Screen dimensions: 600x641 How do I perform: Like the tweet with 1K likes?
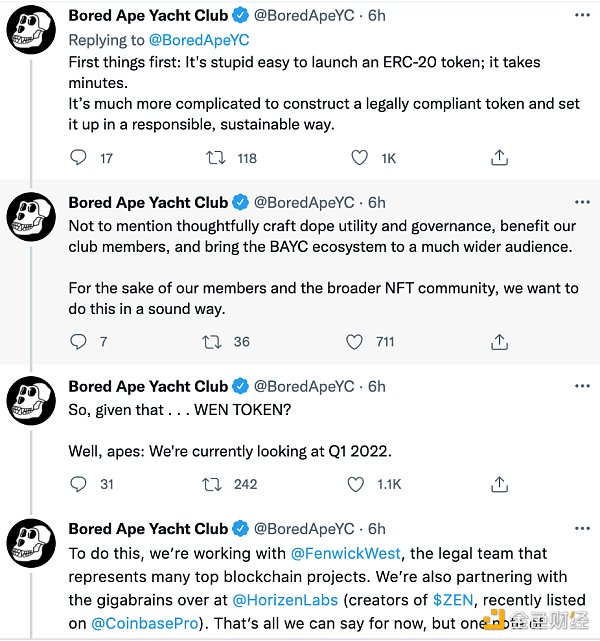click(x=360, y=157)
